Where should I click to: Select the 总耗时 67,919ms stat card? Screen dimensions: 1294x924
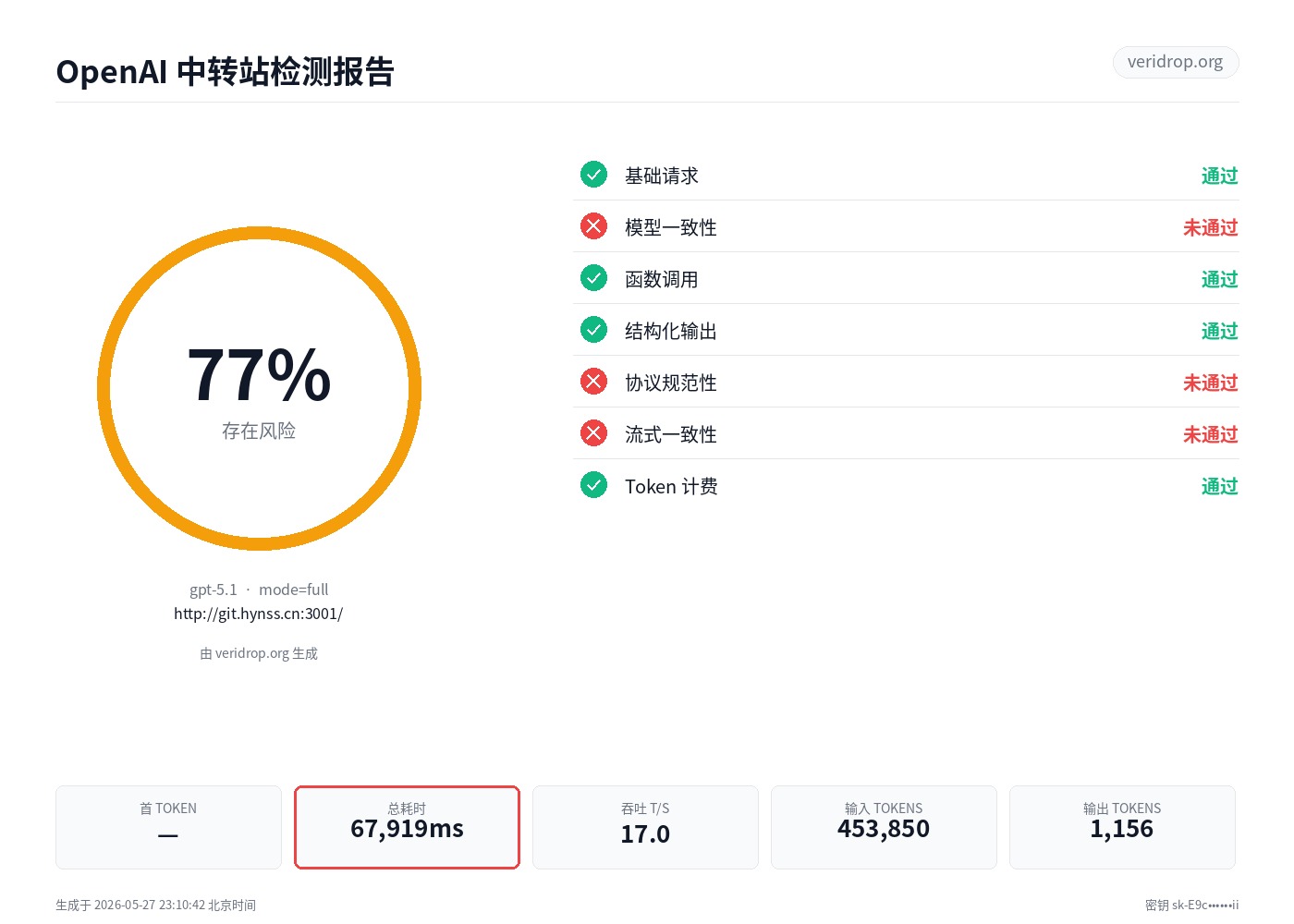point(407,827)
